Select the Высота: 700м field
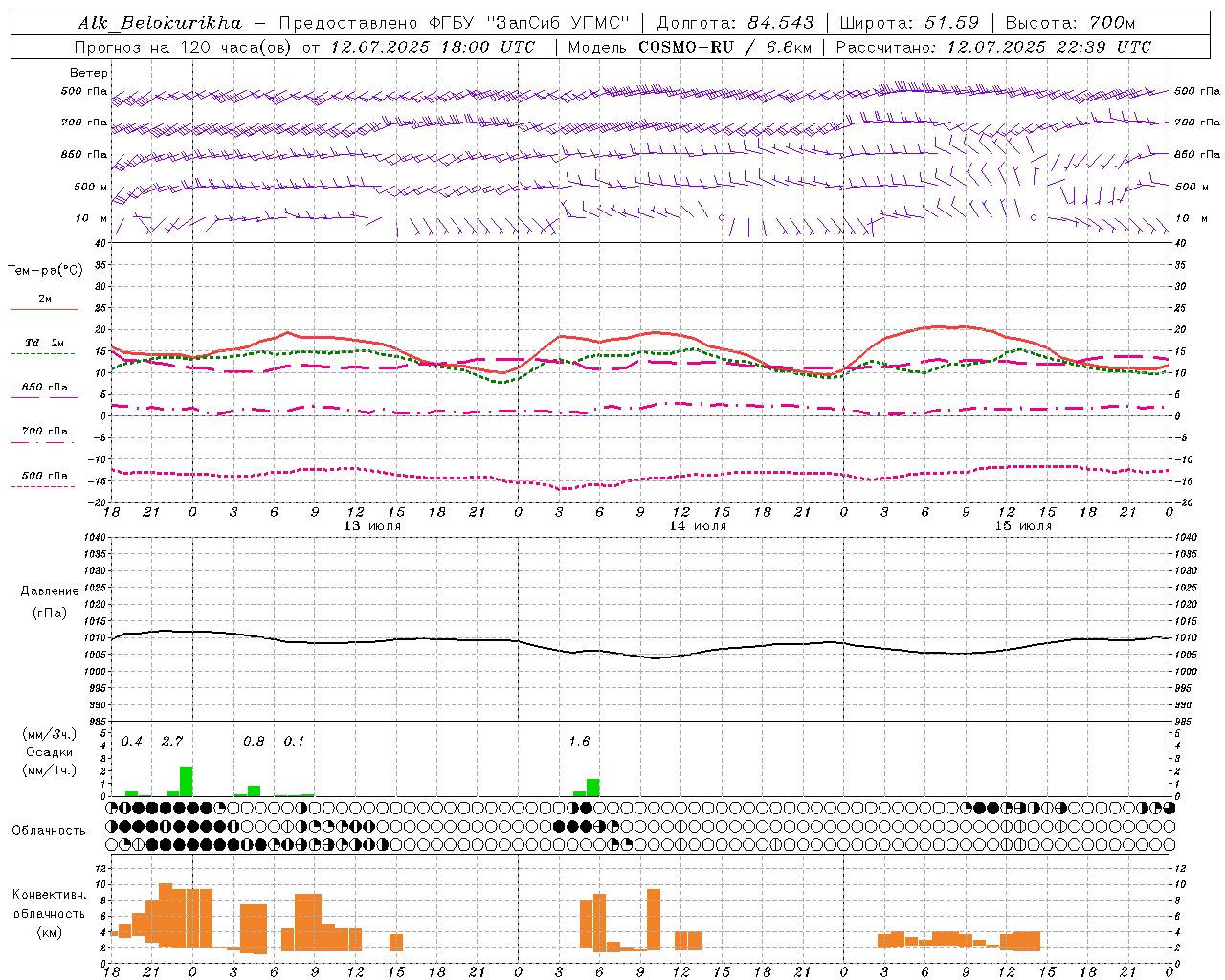 point(1070,23)
